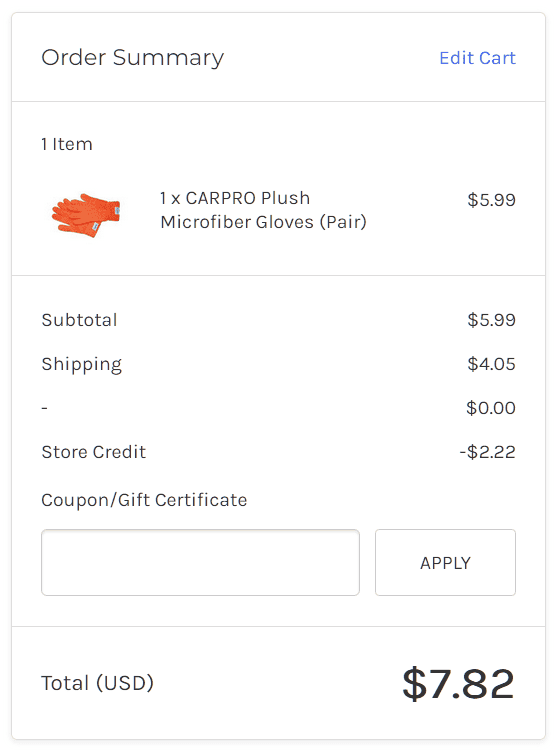
Task: Click the $7.82 order total
Action: coord(458,684)
